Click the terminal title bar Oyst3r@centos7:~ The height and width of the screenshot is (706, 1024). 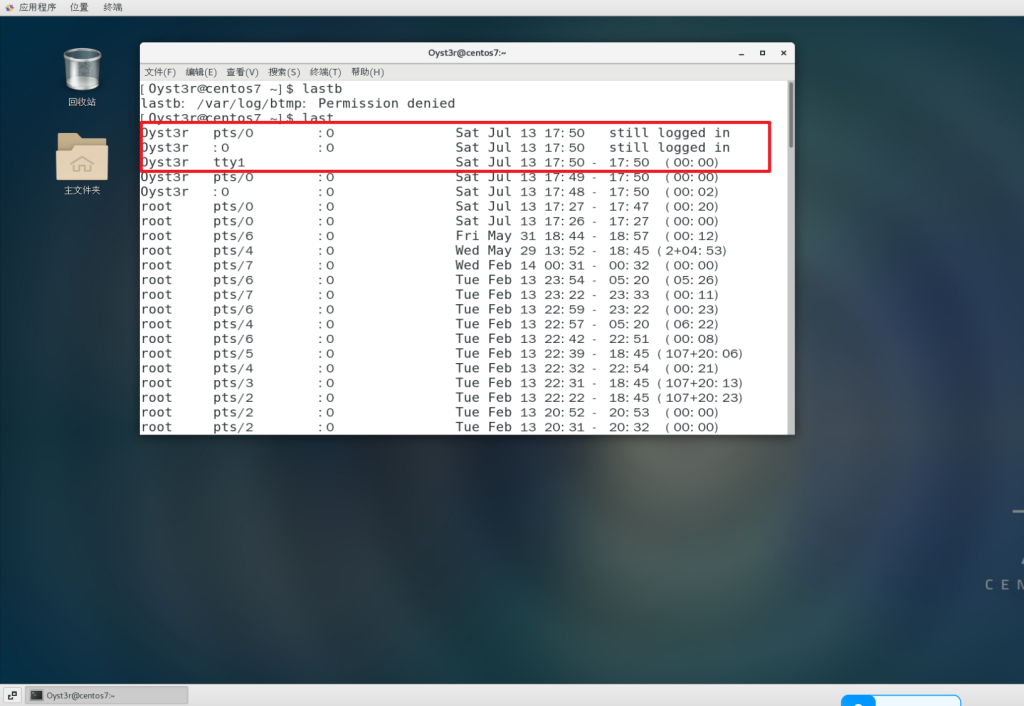click(466, 53)
